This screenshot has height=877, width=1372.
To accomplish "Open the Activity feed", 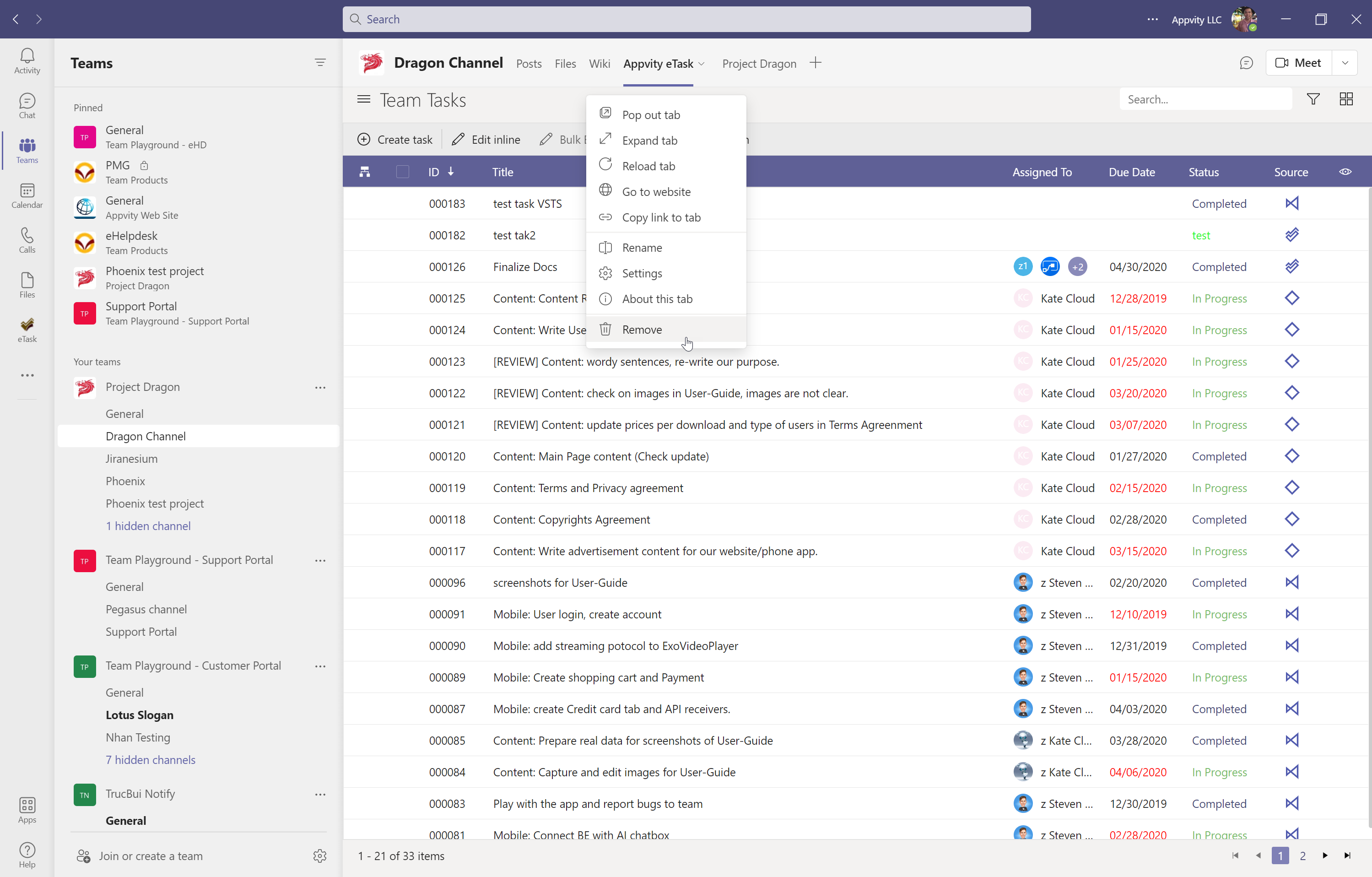I will (x=27, y=60).
